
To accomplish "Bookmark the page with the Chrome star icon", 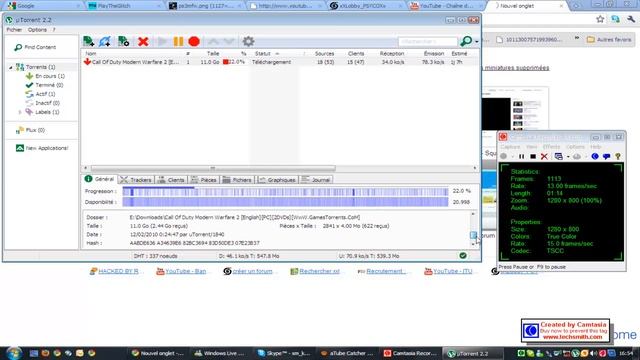I will (x=600, y=19).
